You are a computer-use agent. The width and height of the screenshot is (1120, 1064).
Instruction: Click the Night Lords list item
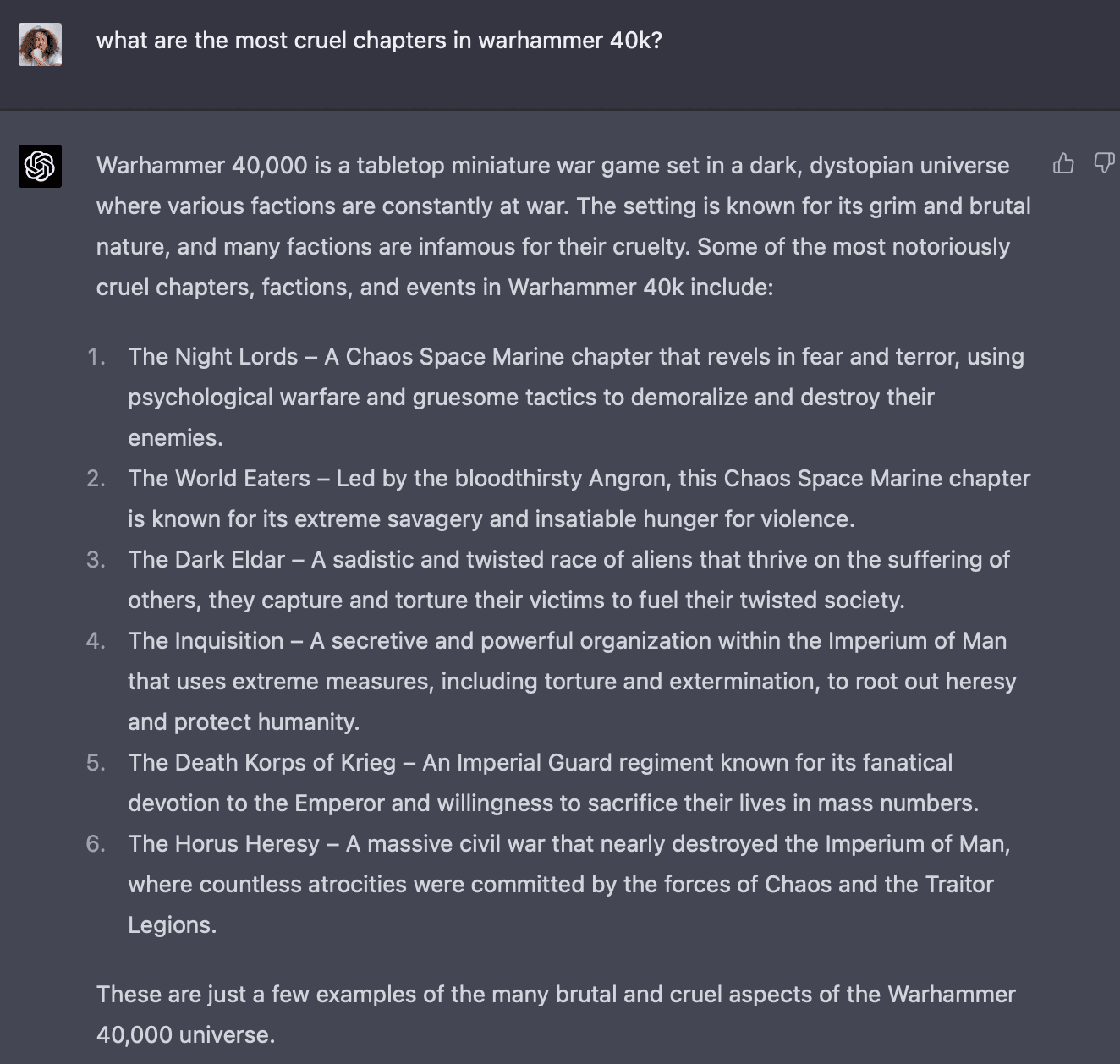coord(575,397)
